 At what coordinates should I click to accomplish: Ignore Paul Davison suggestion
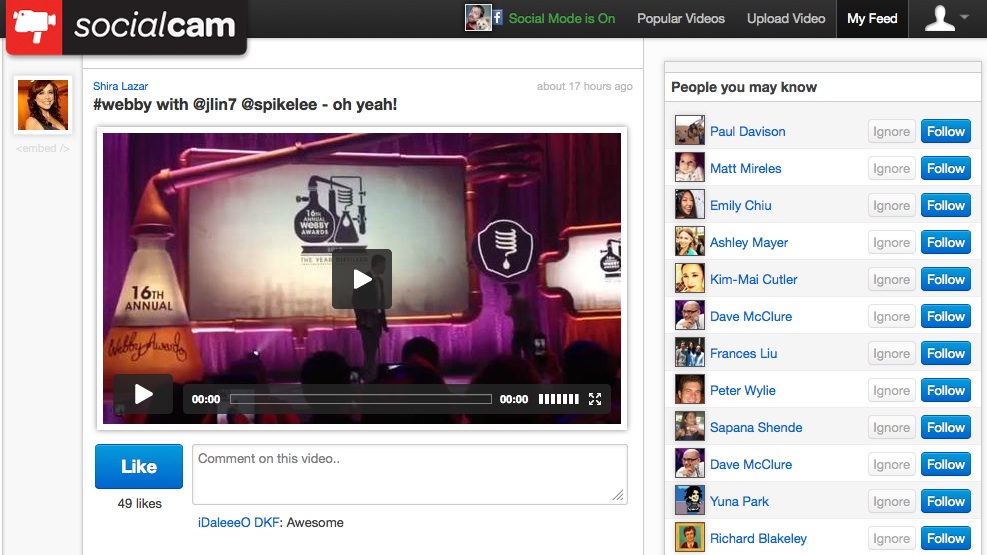click(891, 132)
